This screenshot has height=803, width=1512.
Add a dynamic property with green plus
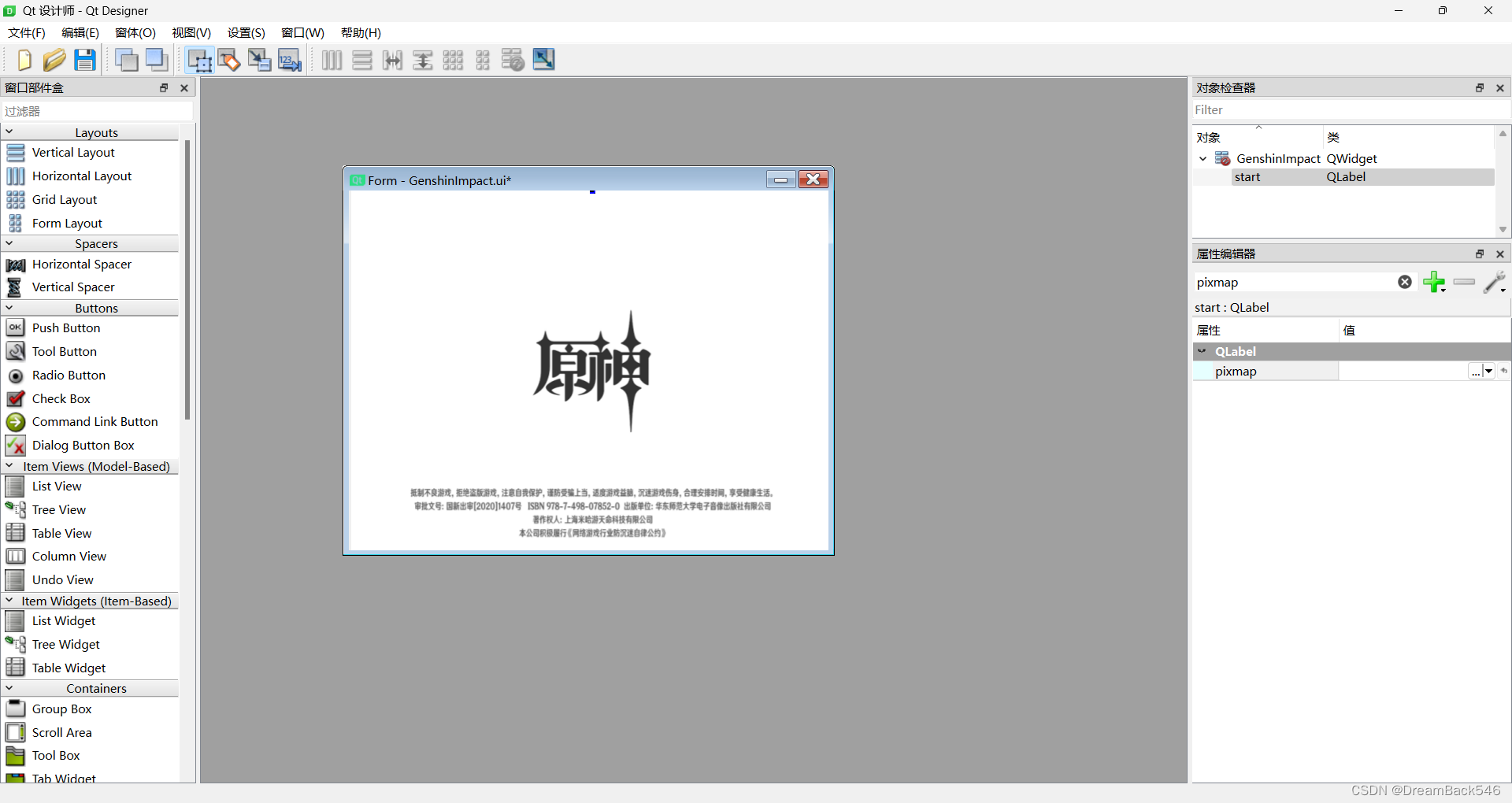[1434, 282]
